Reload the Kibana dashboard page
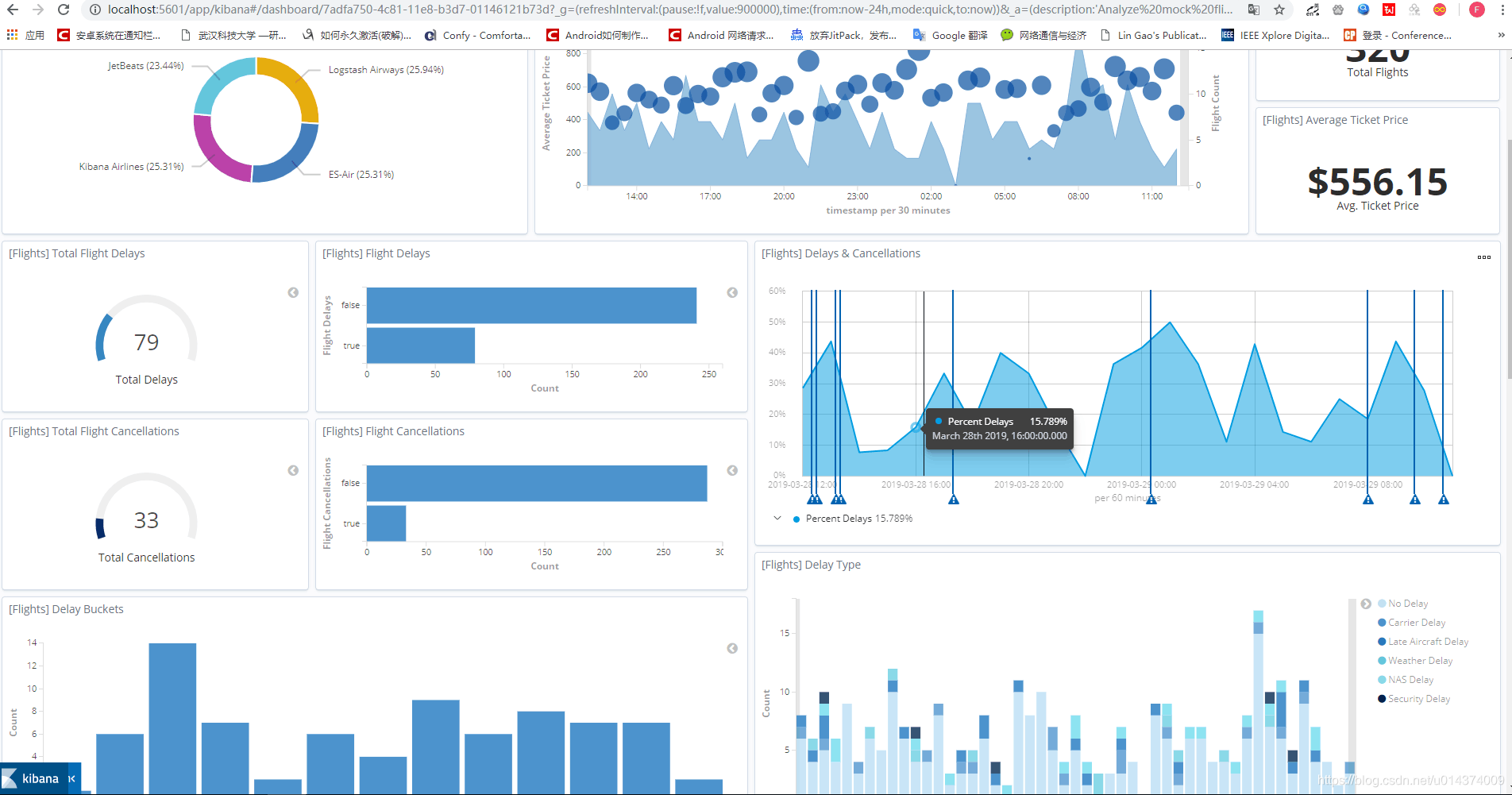The height and width of the screenshot is (795, 1512). (64, 10)
